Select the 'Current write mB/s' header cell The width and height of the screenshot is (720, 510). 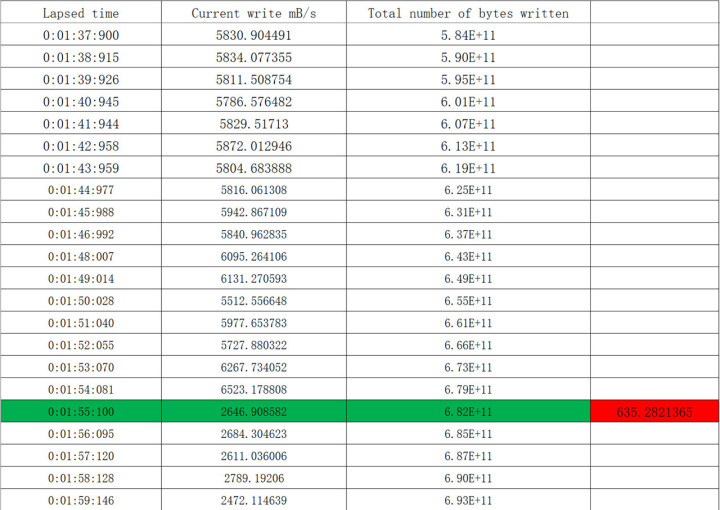[x=254, y=12]
